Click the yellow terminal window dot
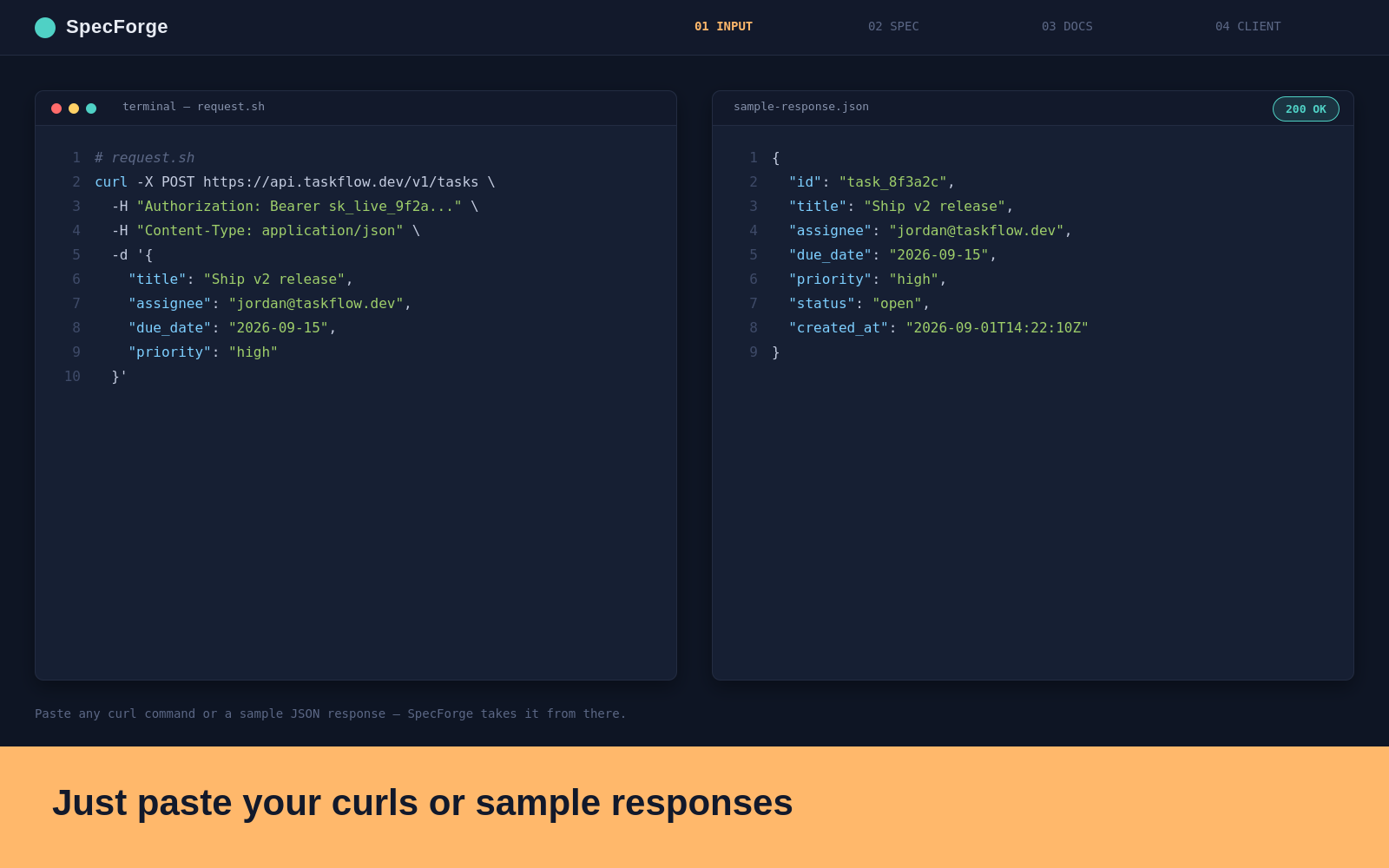1389x868 pixels. 74,108
